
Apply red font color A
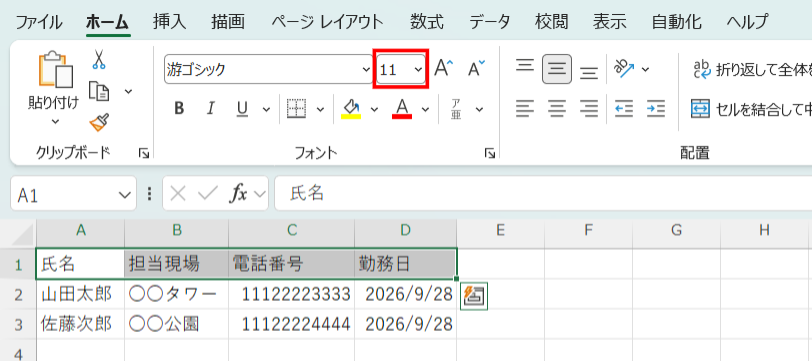pyautogui.click(x=402, y=109)
